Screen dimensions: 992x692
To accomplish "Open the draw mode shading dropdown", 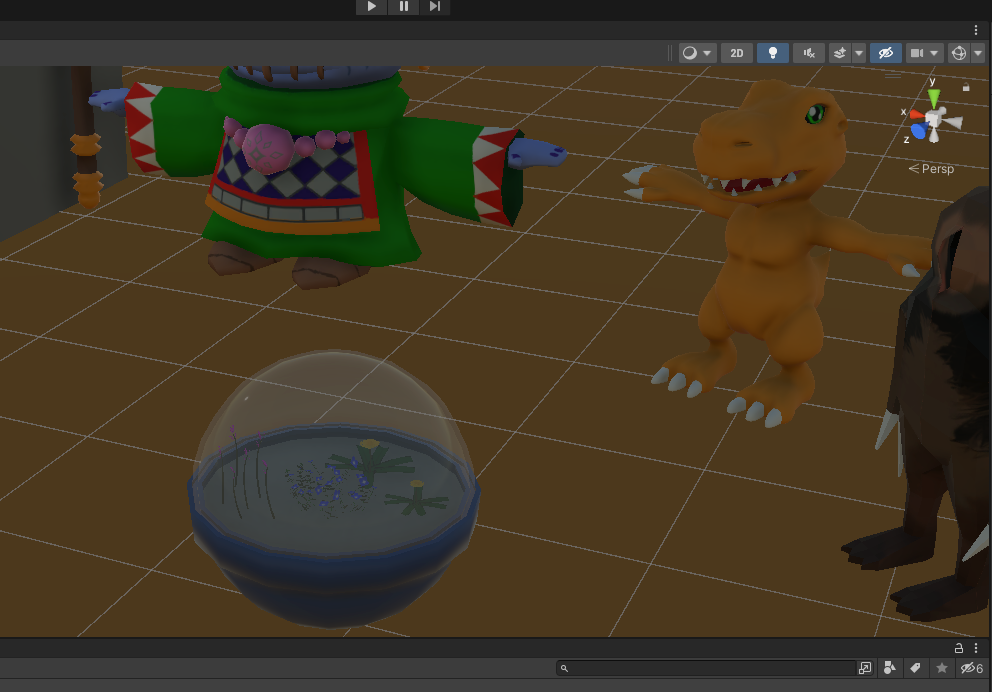I will pos(697,53).
